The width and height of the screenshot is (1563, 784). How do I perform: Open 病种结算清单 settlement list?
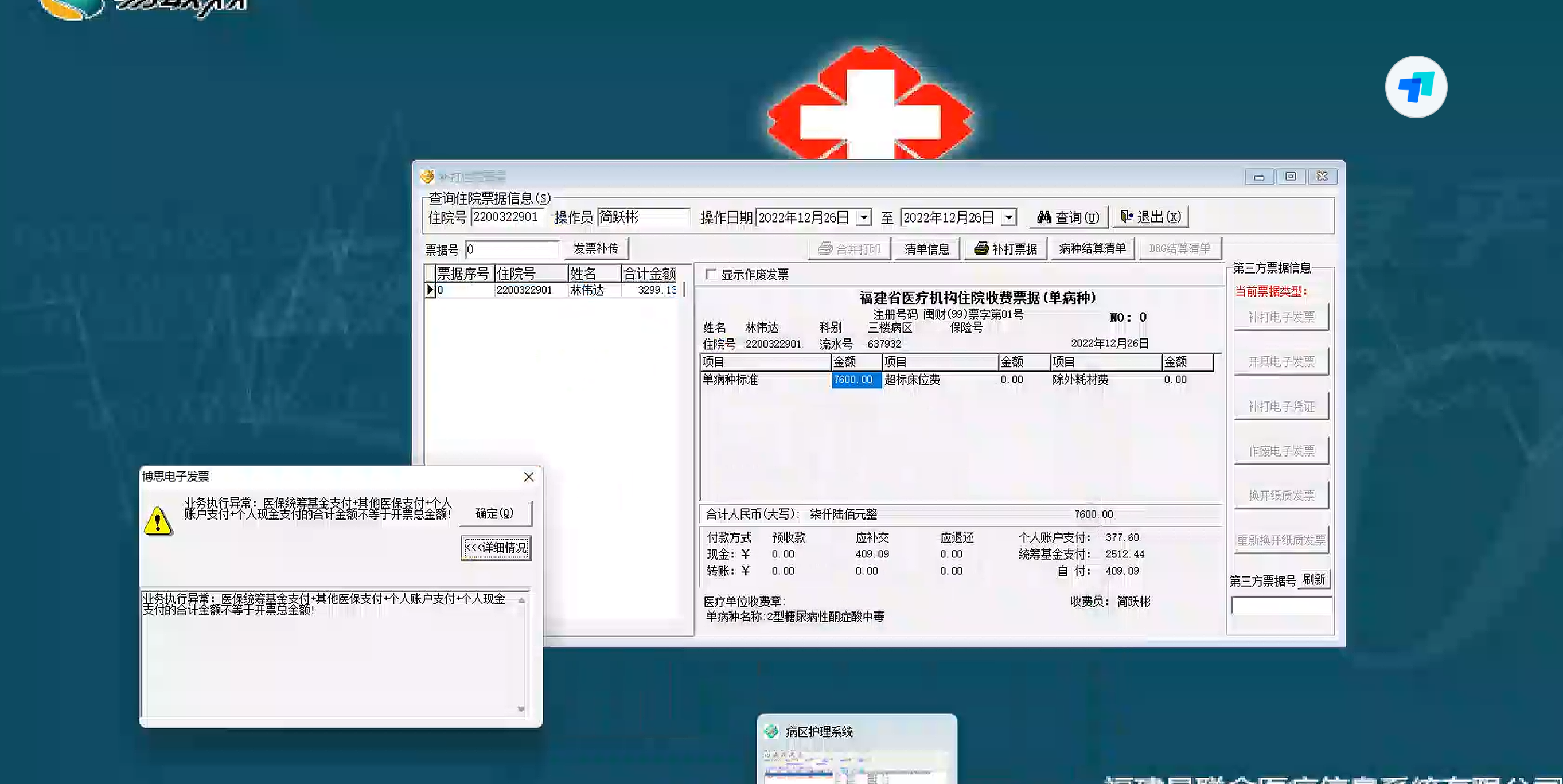(x=1092, y=249)
